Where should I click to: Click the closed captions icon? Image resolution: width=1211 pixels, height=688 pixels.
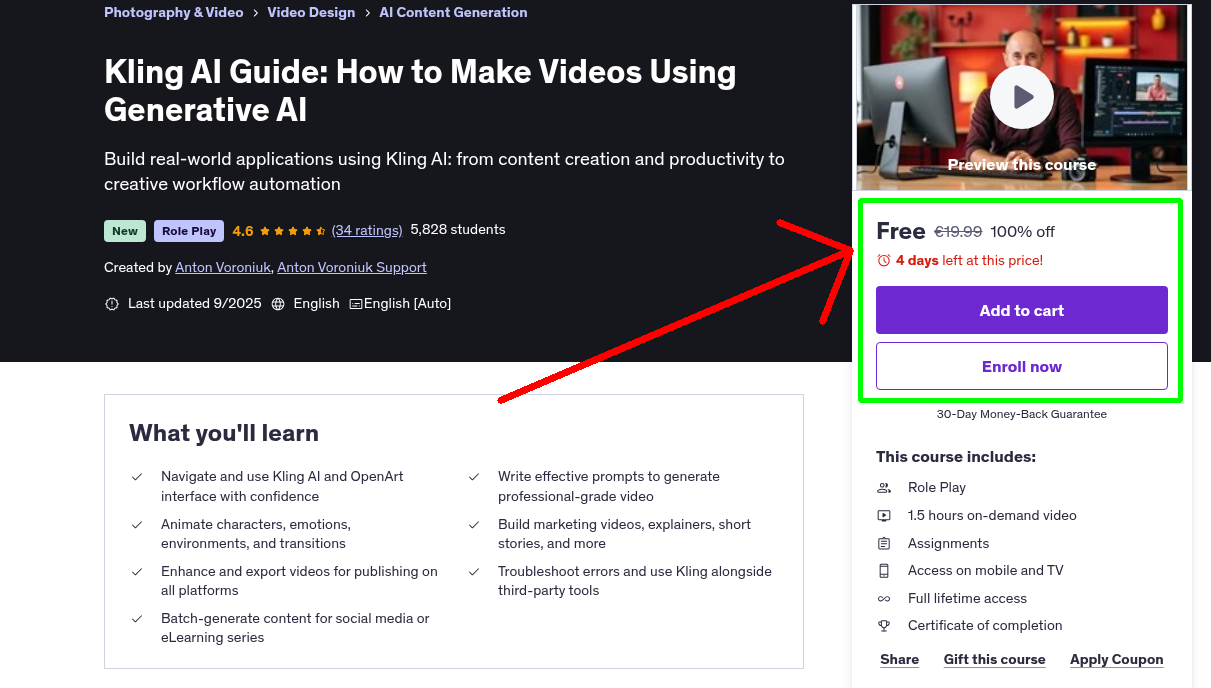click(355, 304)
